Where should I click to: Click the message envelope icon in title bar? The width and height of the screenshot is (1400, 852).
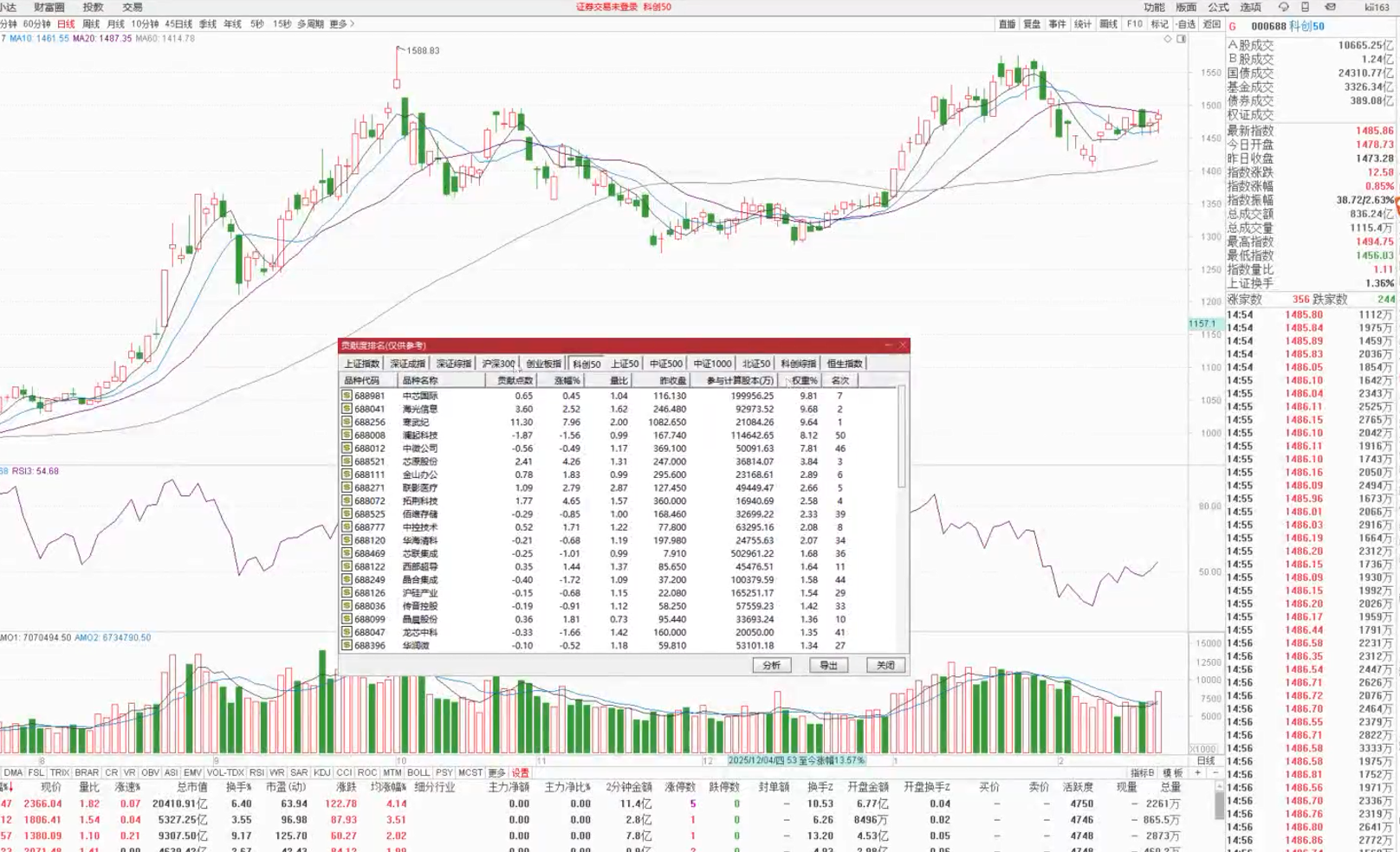tap(1330, 7)
